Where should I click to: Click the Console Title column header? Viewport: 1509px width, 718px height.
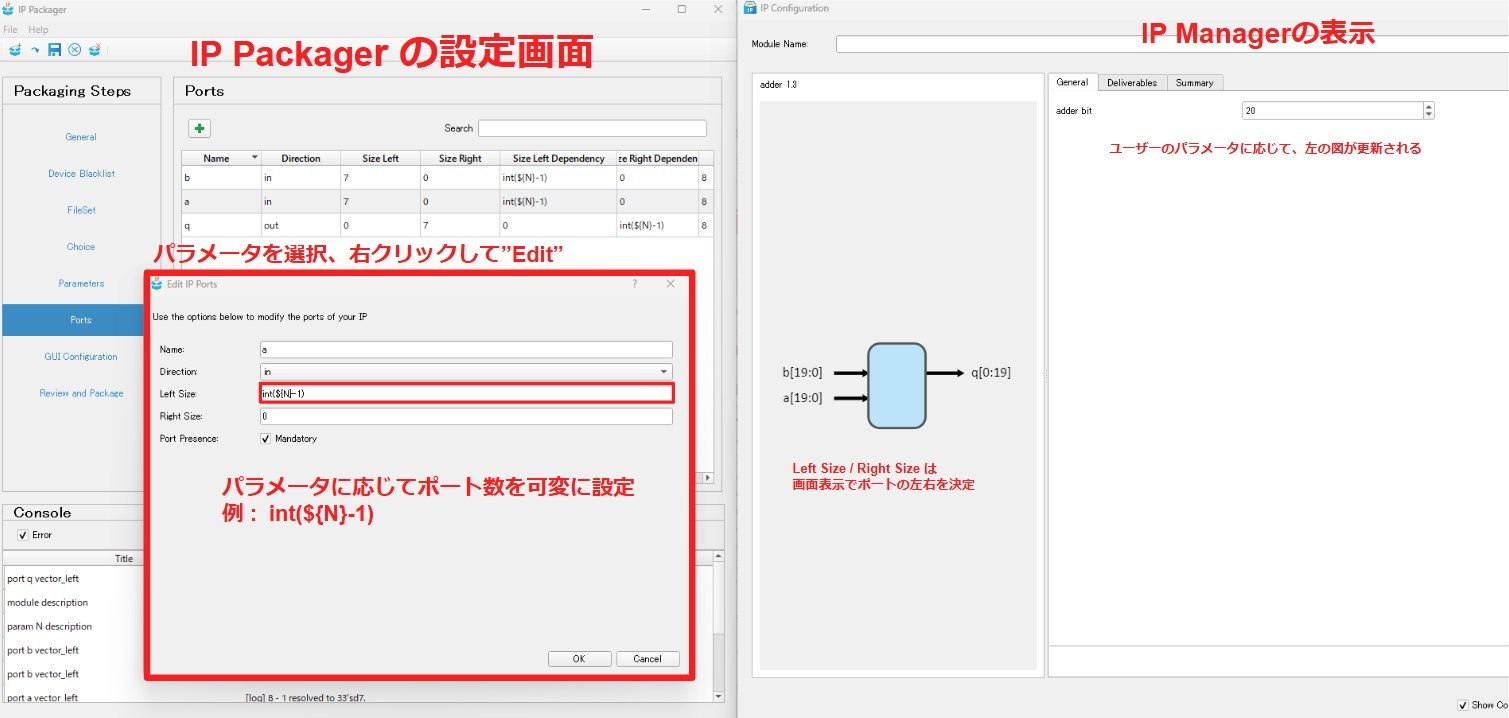(124, 559)
